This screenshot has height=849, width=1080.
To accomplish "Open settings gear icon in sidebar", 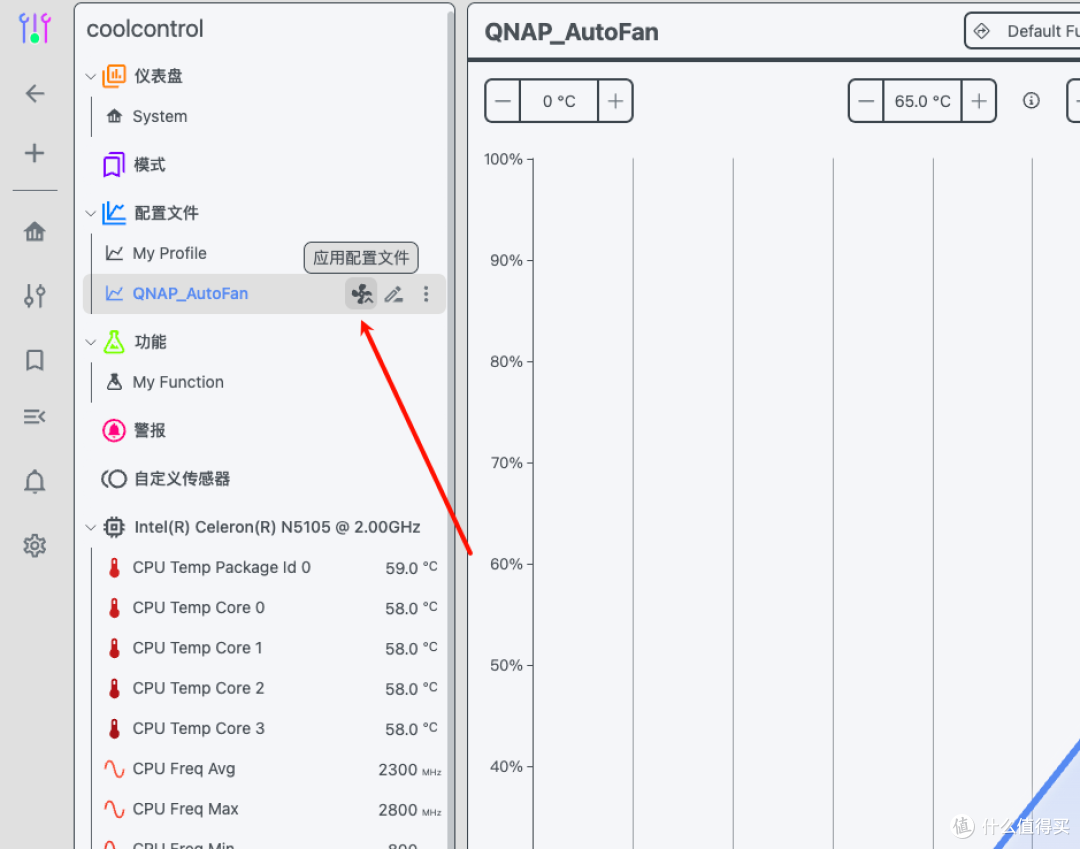I will (x=35, y=545).
